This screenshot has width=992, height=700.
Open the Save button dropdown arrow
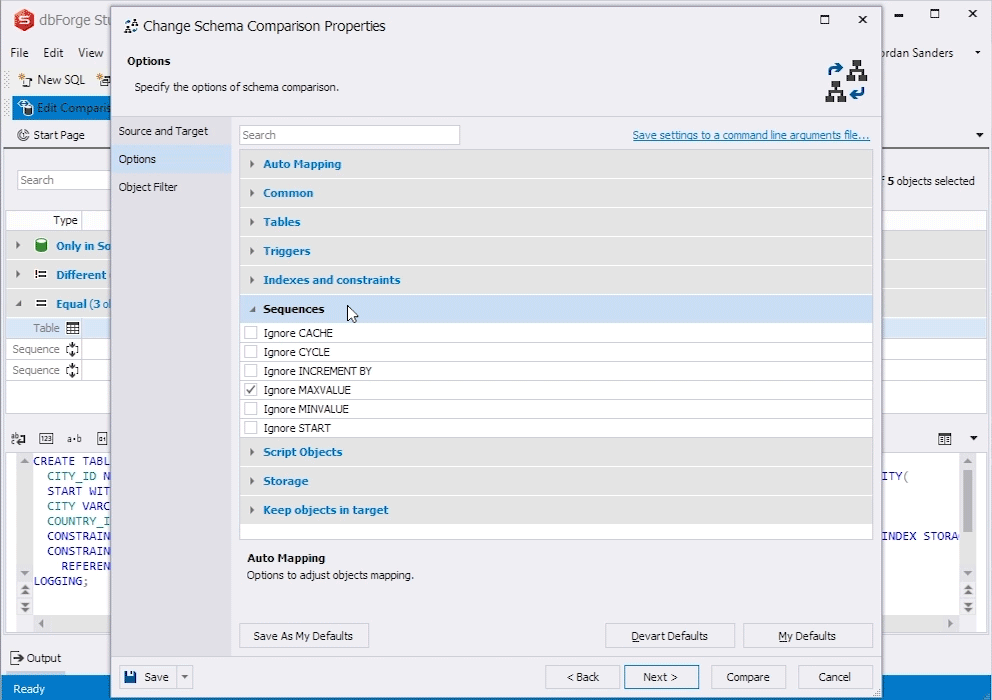click(185, 677)
